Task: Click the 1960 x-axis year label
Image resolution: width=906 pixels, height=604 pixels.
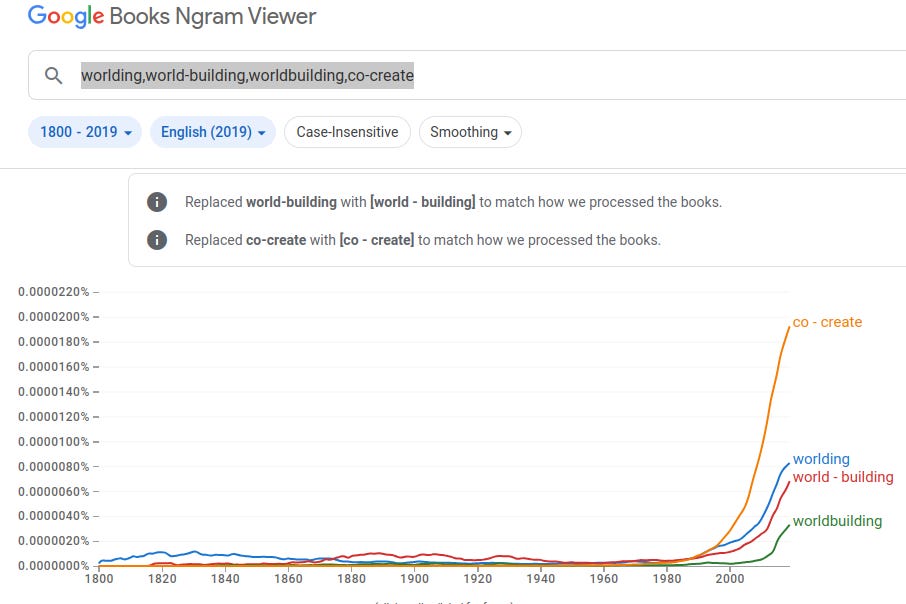Action: [x=604, y=578]
